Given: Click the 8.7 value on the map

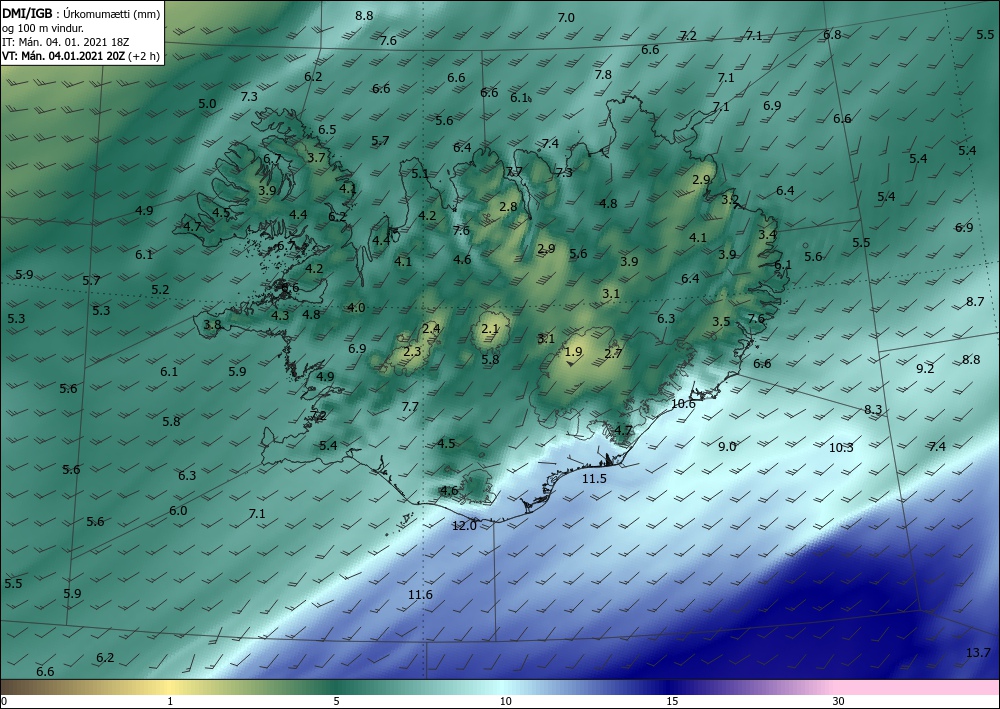Looking at the screenshot, I should click(974, 302).
